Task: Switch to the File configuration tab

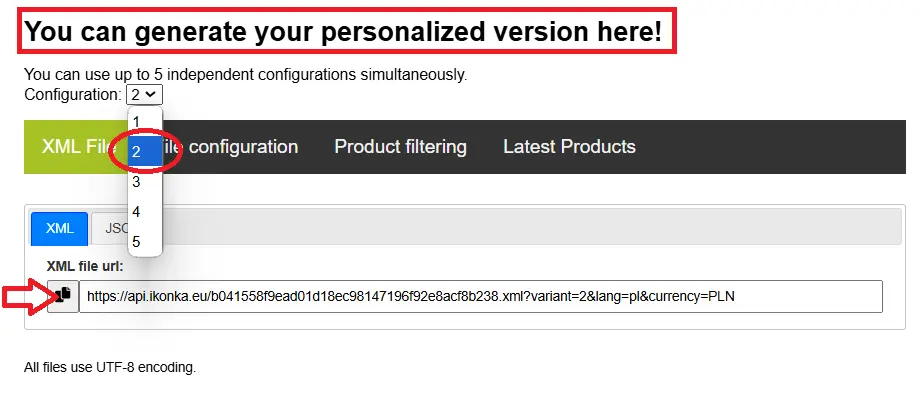Action: coord(229,147)
